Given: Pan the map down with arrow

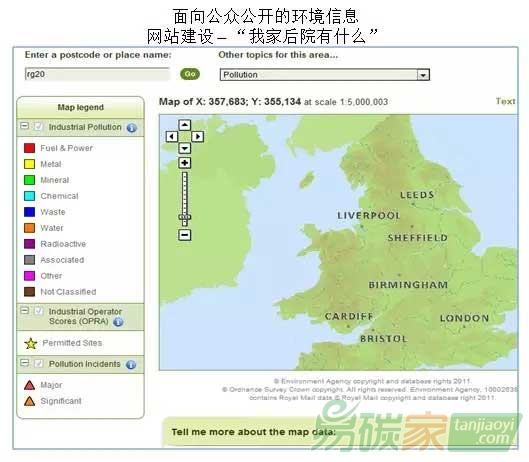Looking at the screenshot, I should [185, 148].
